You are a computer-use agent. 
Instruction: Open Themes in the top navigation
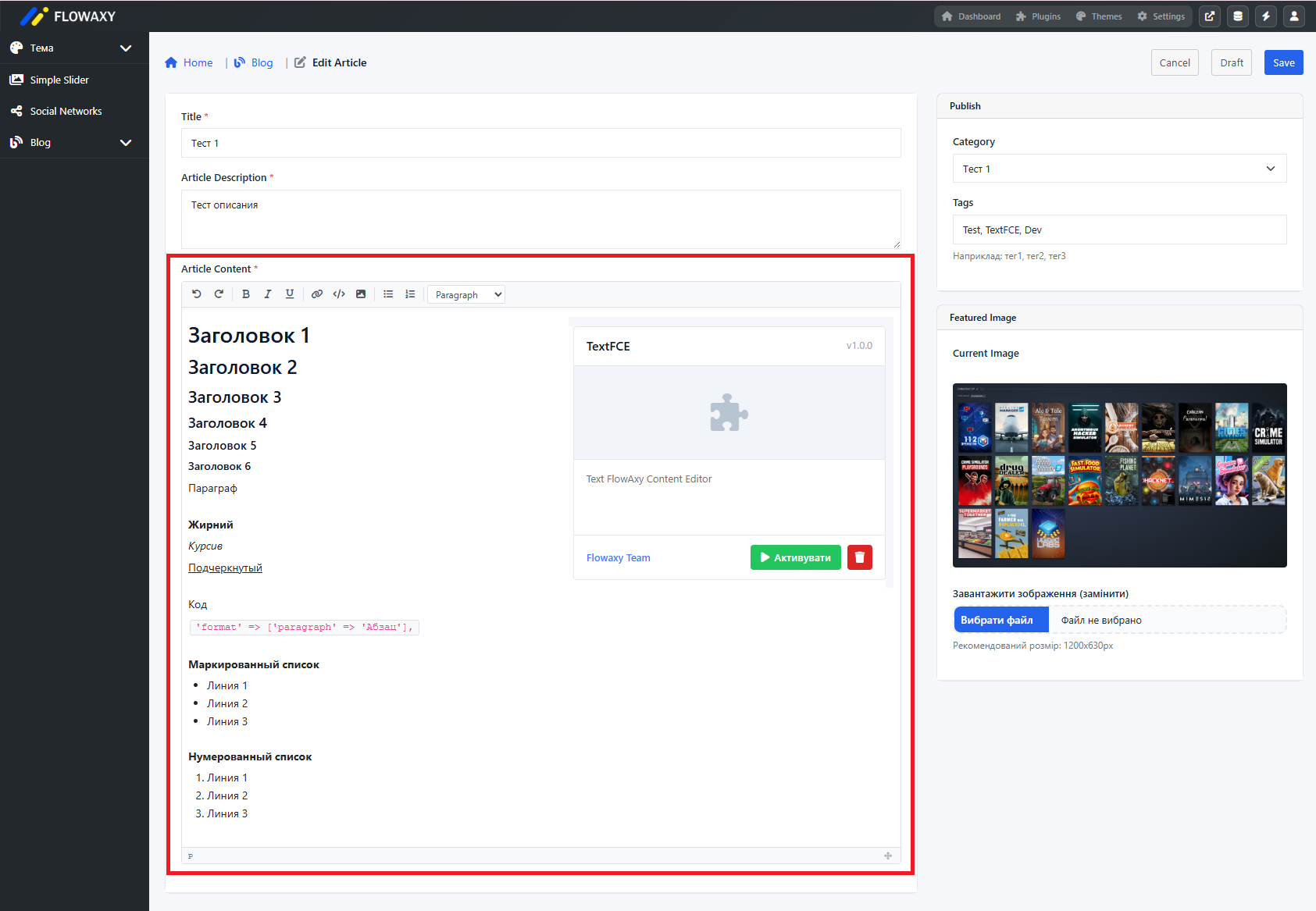click(x=1098, y=16)
